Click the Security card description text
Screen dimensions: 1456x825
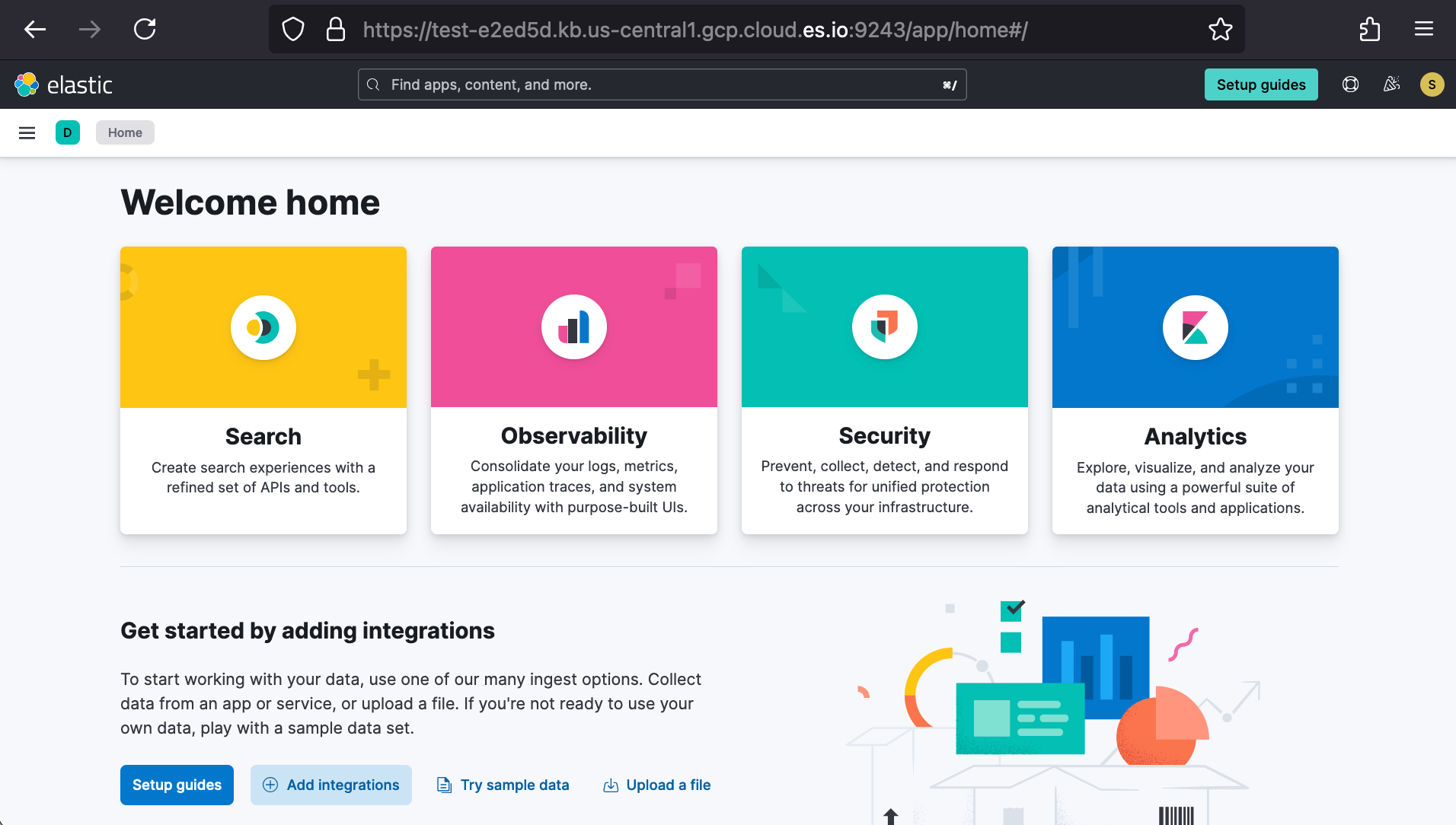tap(885, 486)
